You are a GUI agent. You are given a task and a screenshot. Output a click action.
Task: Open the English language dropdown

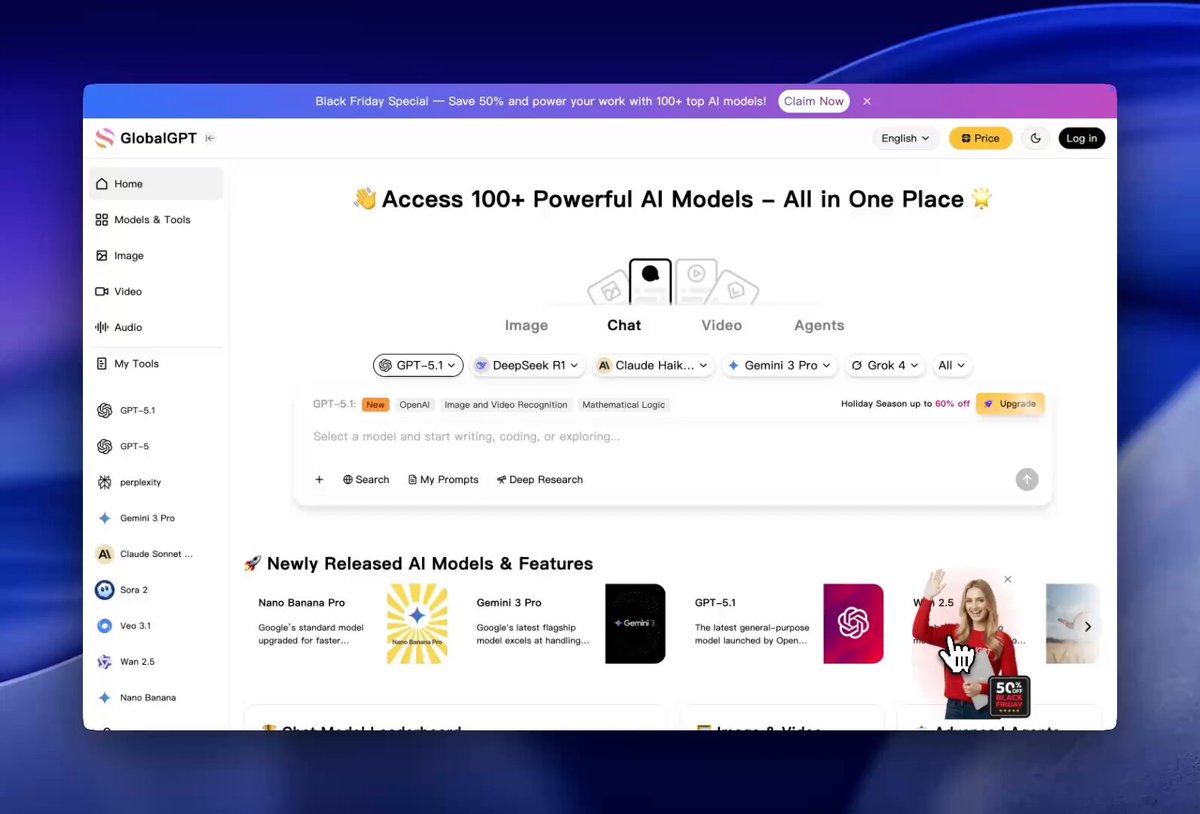[905, 139]
